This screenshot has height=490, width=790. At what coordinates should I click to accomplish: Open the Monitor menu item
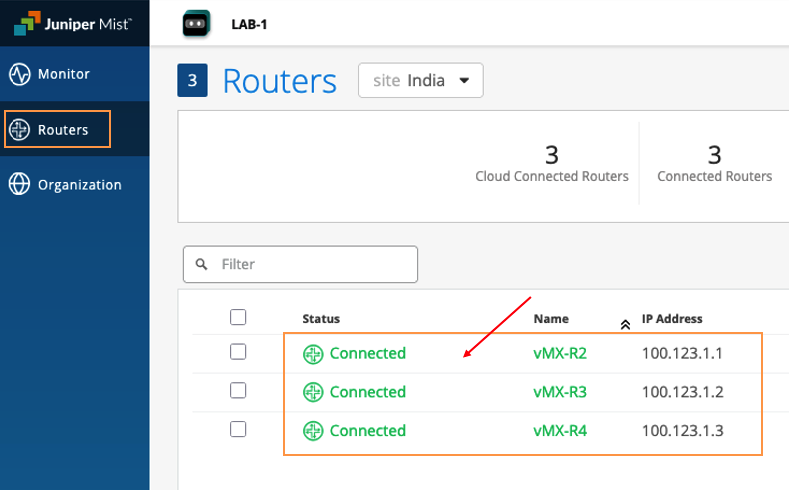[x=64, y=74]
